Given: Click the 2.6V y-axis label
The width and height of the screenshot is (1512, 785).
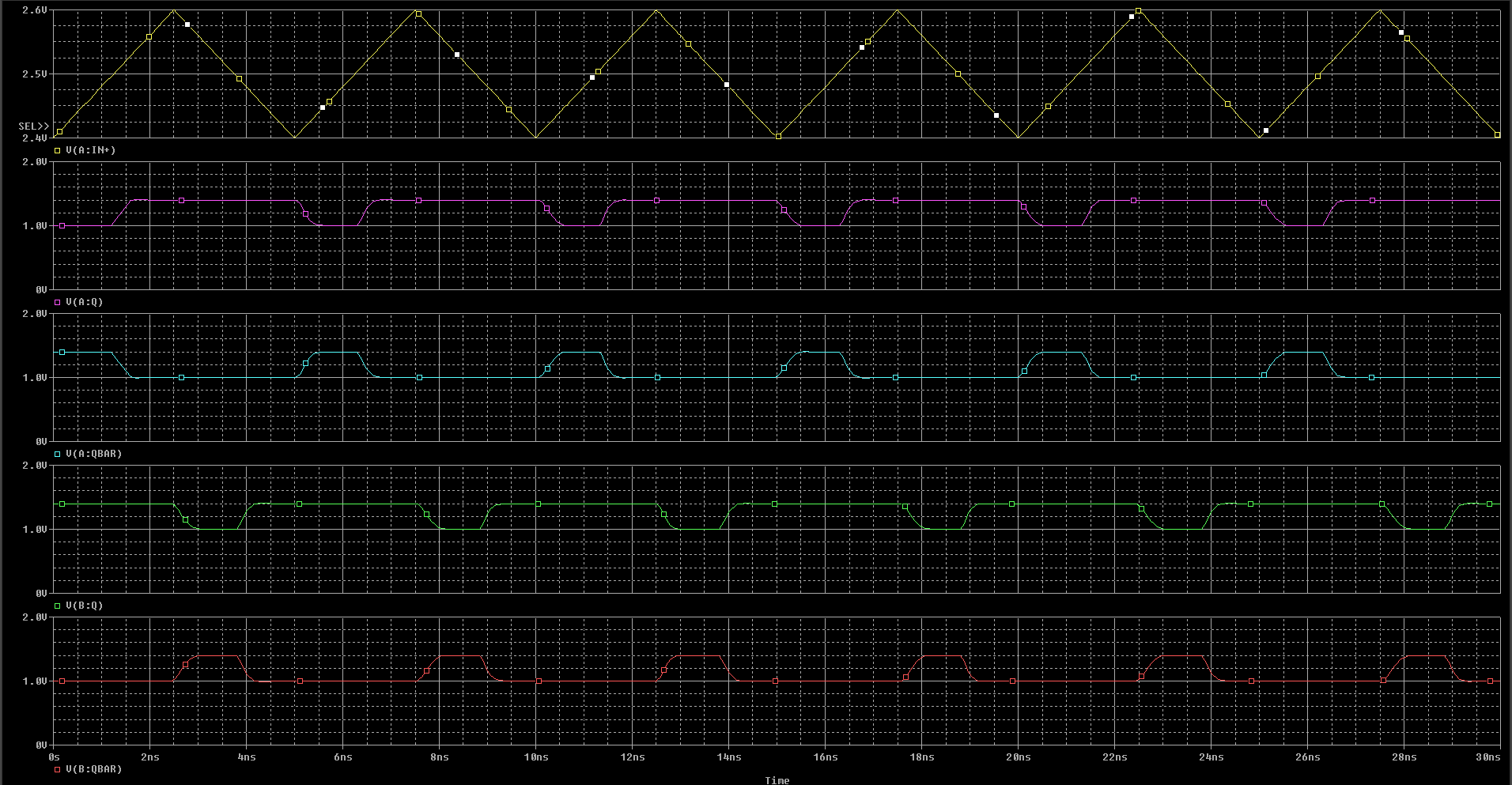Looking at the screenshot, I should point(35,10).
